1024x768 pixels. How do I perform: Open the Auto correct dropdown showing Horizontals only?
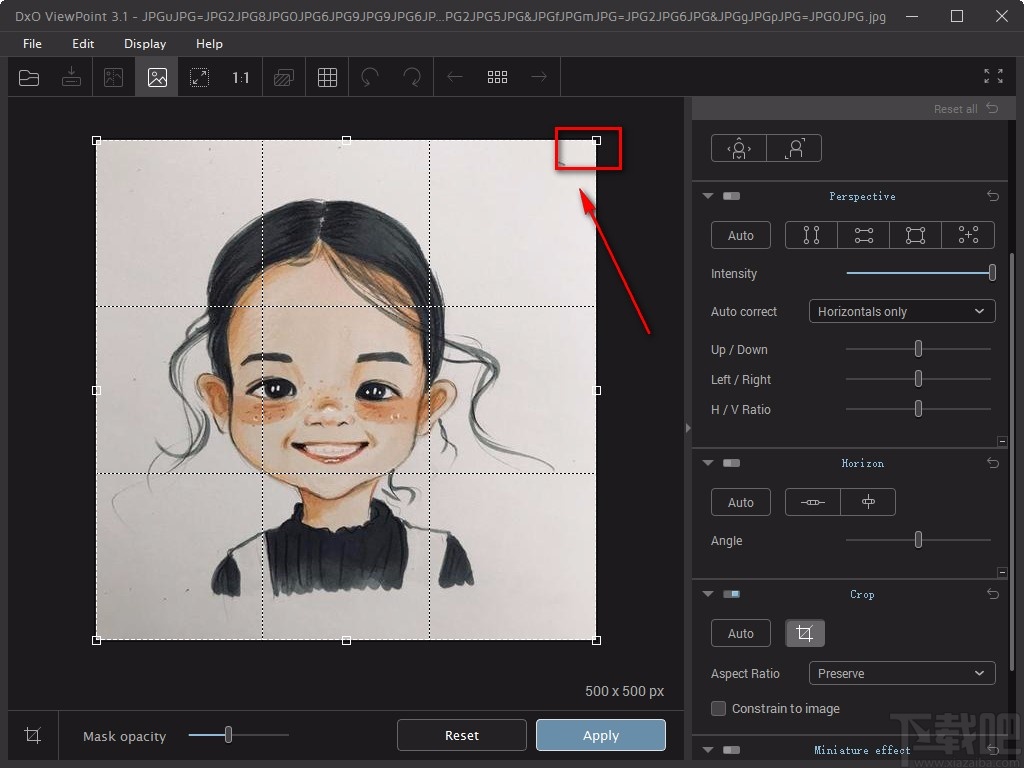[901, 311]
